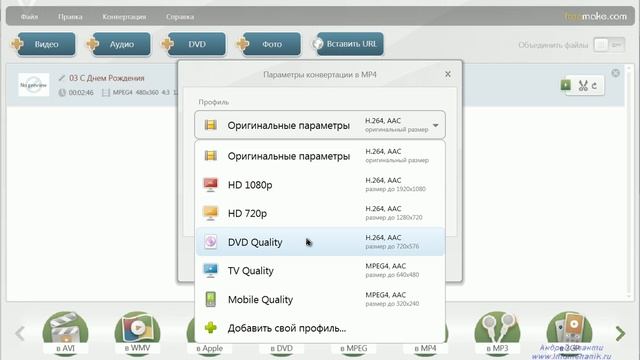Click the No preview thumbnail
This screenshot has height=360, width=640.
coord(33,85)
